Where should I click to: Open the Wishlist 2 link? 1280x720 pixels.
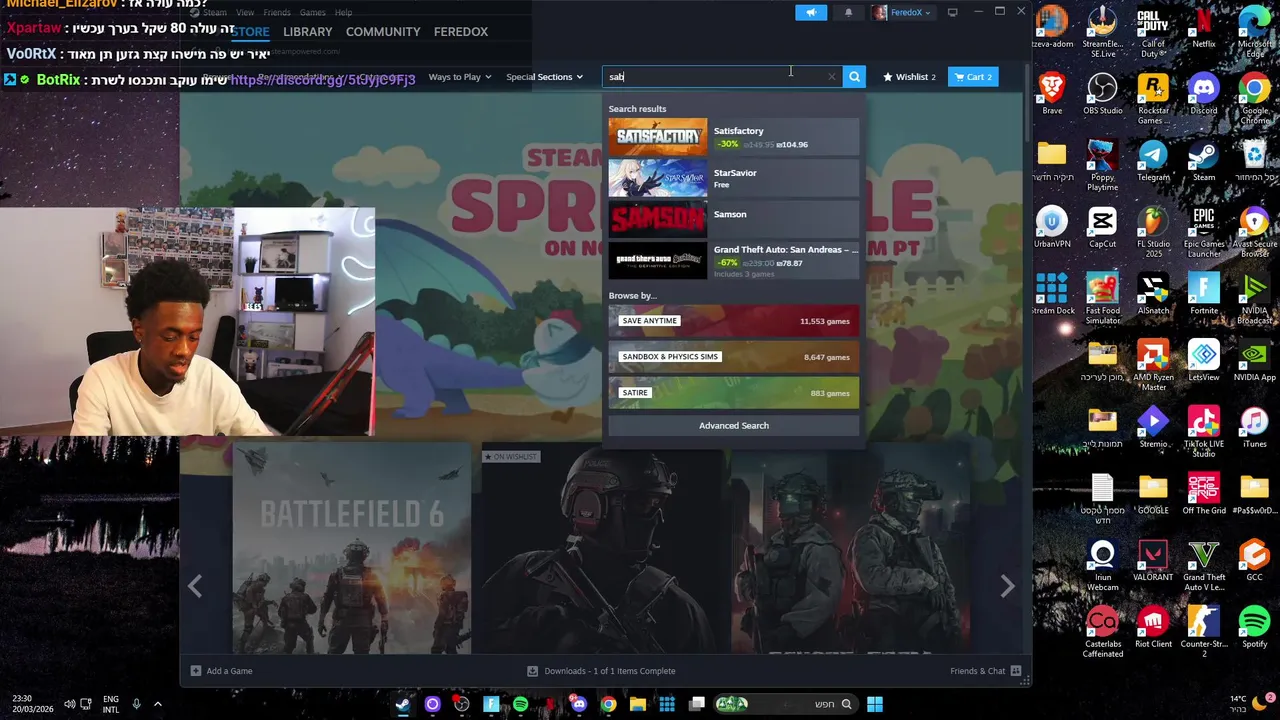pyautogui.click(x=909, y=76)
